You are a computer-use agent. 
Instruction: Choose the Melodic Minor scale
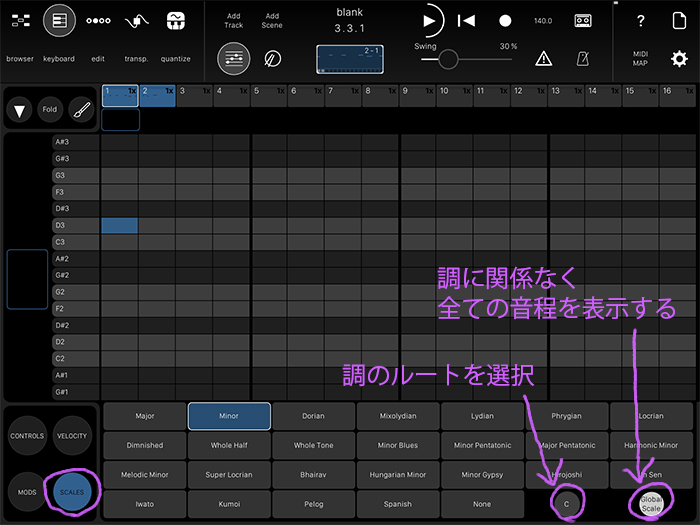145,475
